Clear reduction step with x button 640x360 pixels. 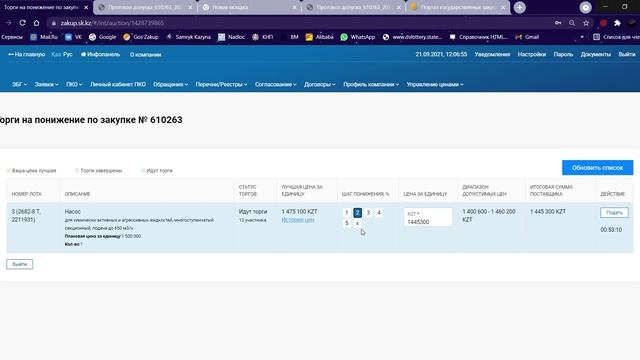click(357, 223)
